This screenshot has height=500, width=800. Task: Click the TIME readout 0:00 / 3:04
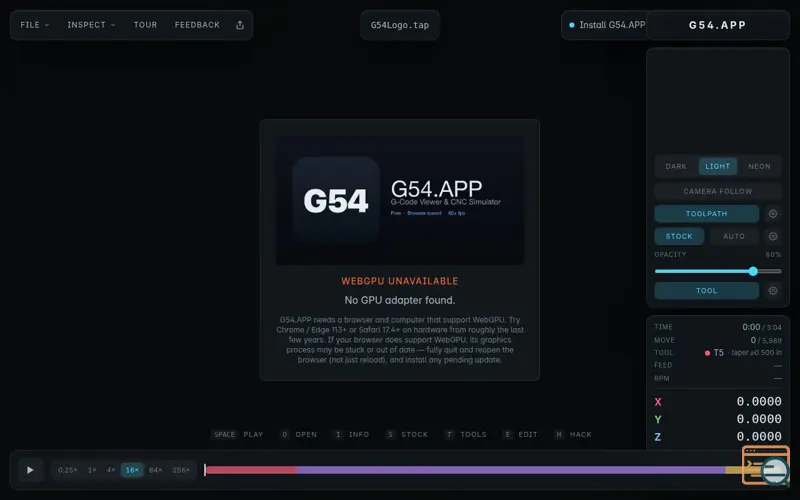[x=762, y=327]
